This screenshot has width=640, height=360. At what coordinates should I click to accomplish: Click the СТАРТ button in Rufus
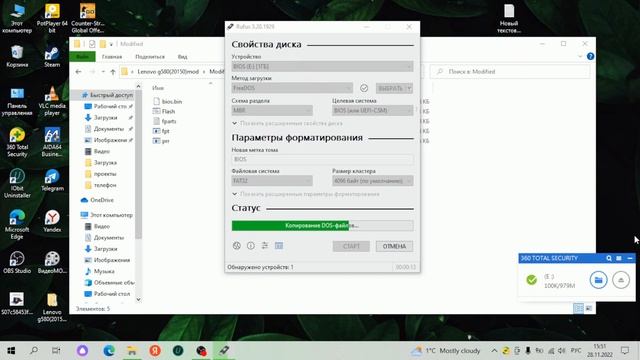coord(351,246)
